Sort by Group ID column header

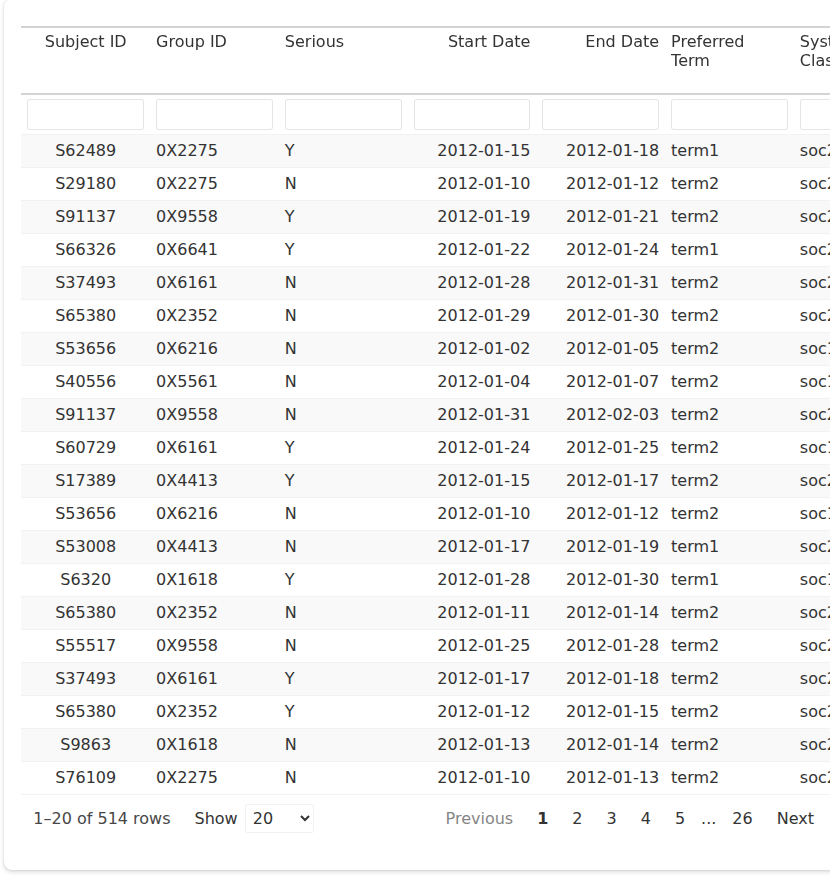pyautogui.click(x=191, y=42)
